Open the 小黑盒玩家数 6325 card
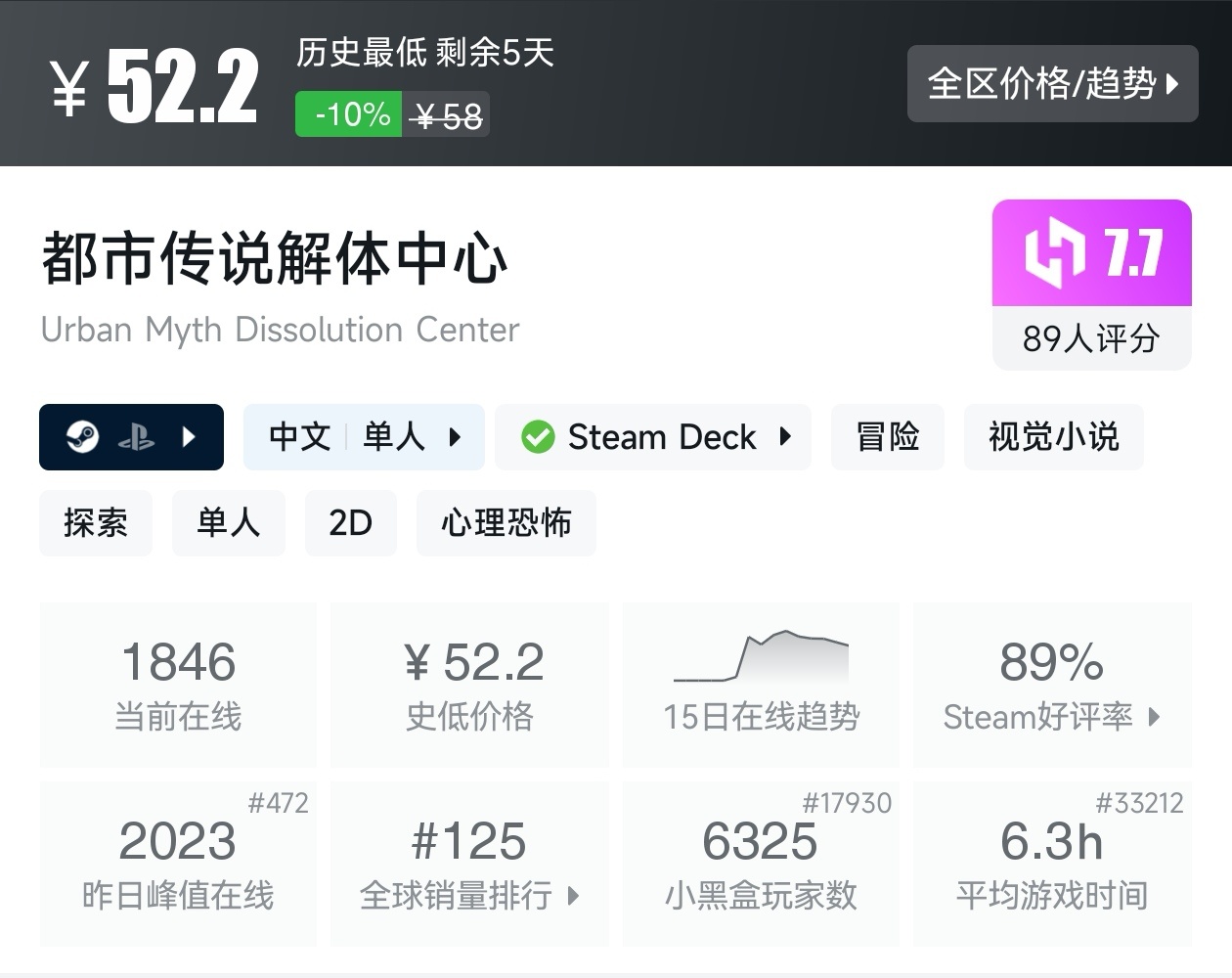This screenshot has height=978, width=1232. 761,864
